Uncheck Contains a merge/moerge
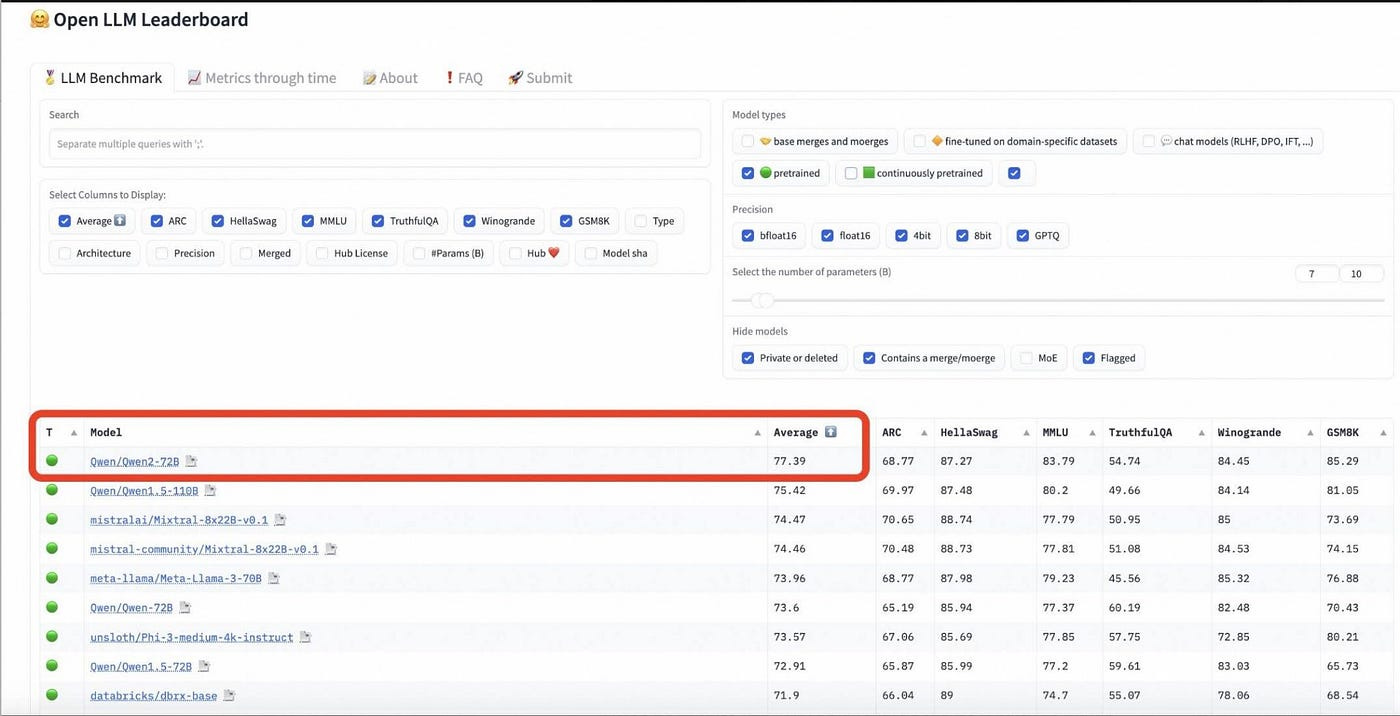The width and height of the screenshot is (1400, 716). coord(869,358)
